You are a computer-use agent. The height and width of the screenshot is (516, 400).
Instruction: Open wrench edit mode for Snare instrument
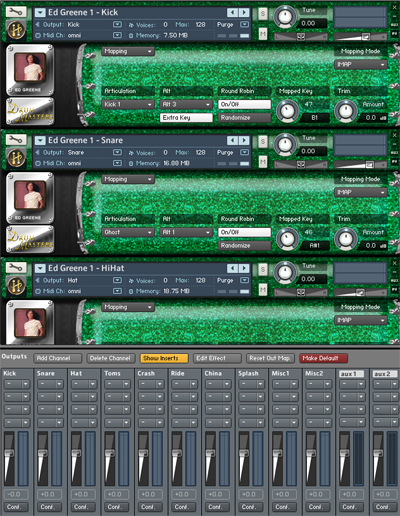(15, 140)
